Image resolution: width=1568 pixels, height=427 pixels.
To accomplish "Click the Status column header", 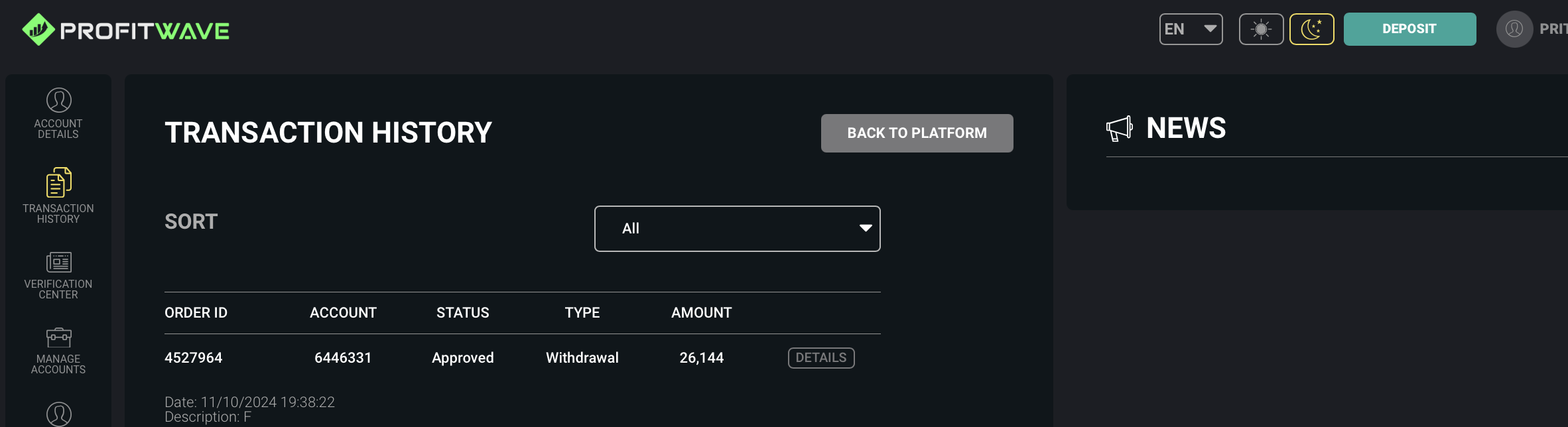I will (462, 313).
